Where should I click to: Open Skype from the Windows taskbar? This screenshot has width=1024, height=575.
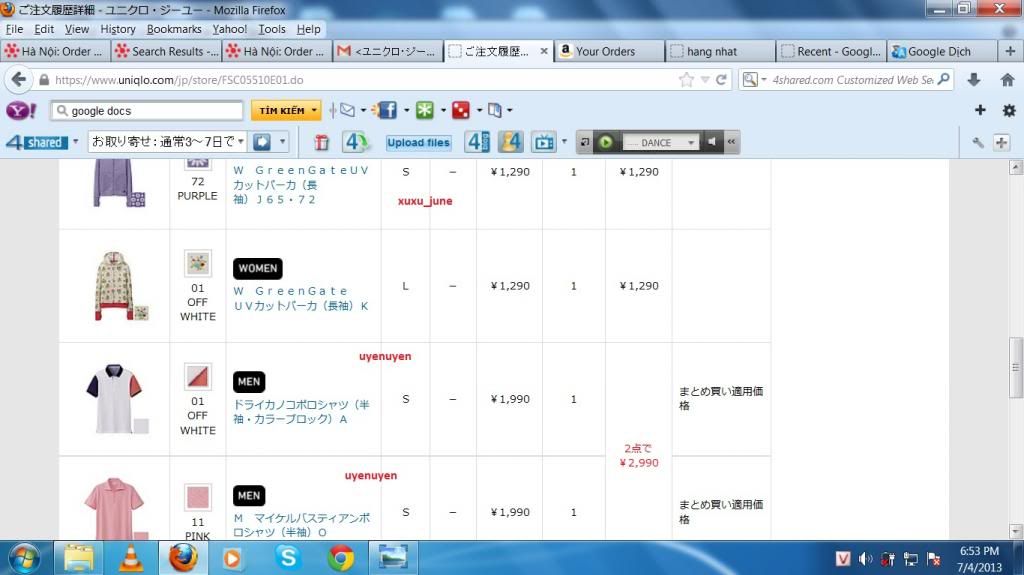click(288, 558)
